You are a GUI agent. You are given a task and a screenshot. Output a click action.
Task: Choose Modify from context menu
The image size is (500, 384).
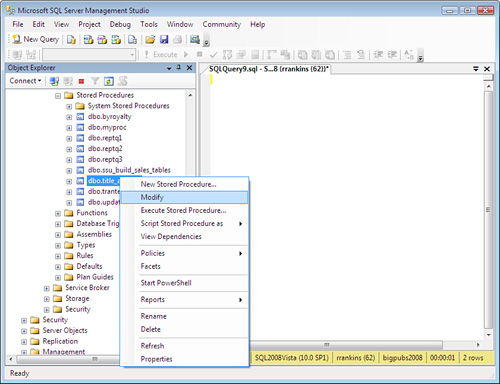tap(184, 197)
